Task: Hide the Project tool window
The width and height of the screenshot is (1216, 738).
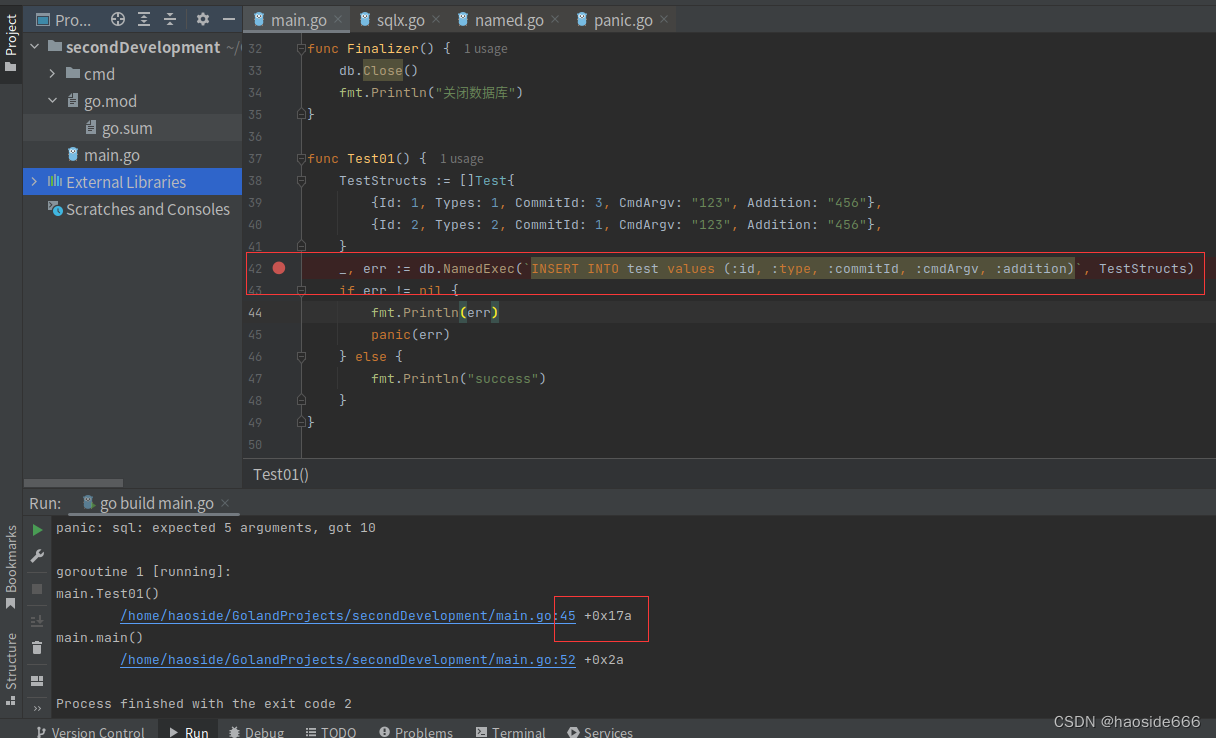Action: [x=228, y=18]
